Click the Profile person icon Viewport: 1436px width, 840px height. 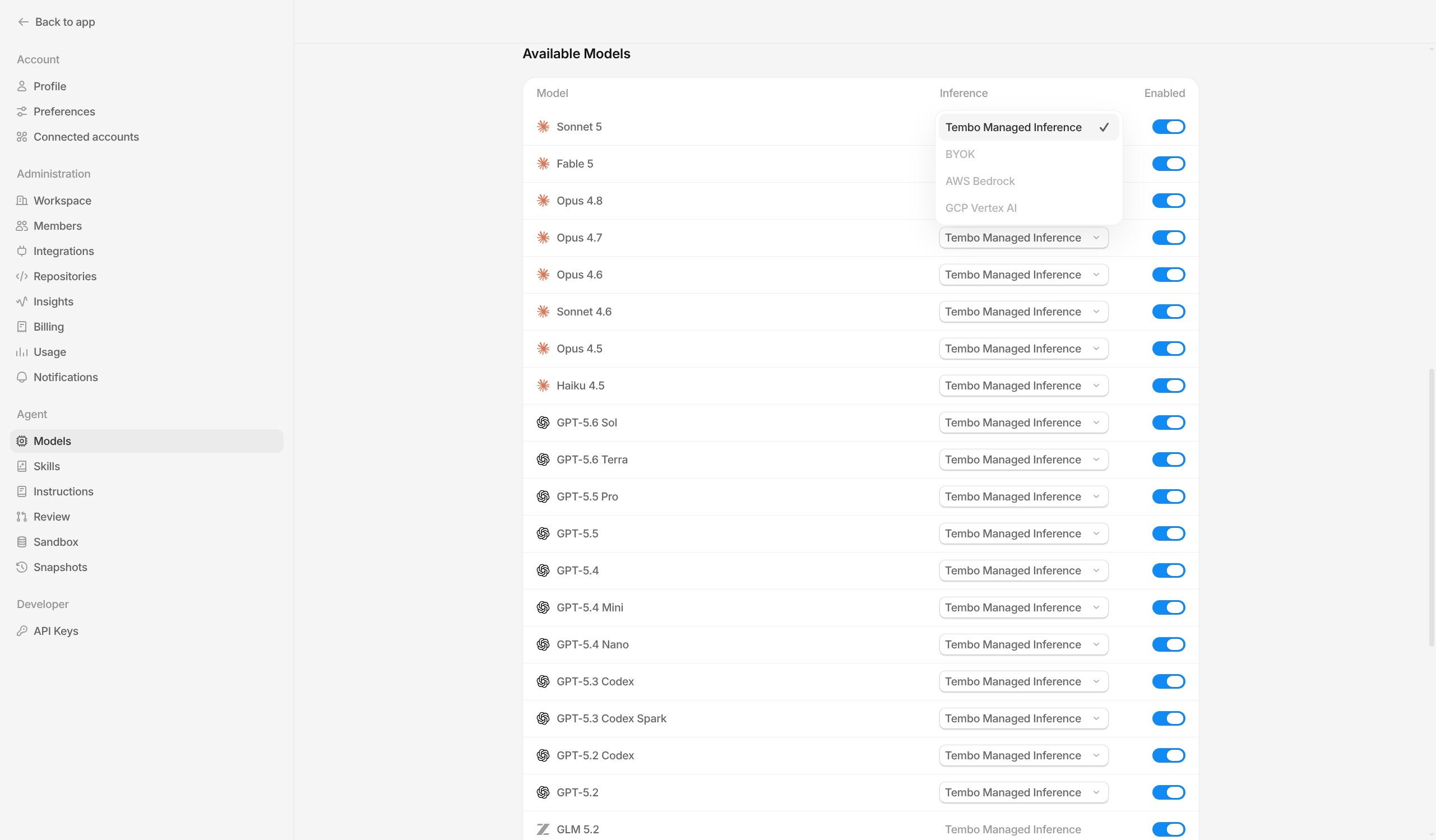pyautogui.click(x=22, y=86)
